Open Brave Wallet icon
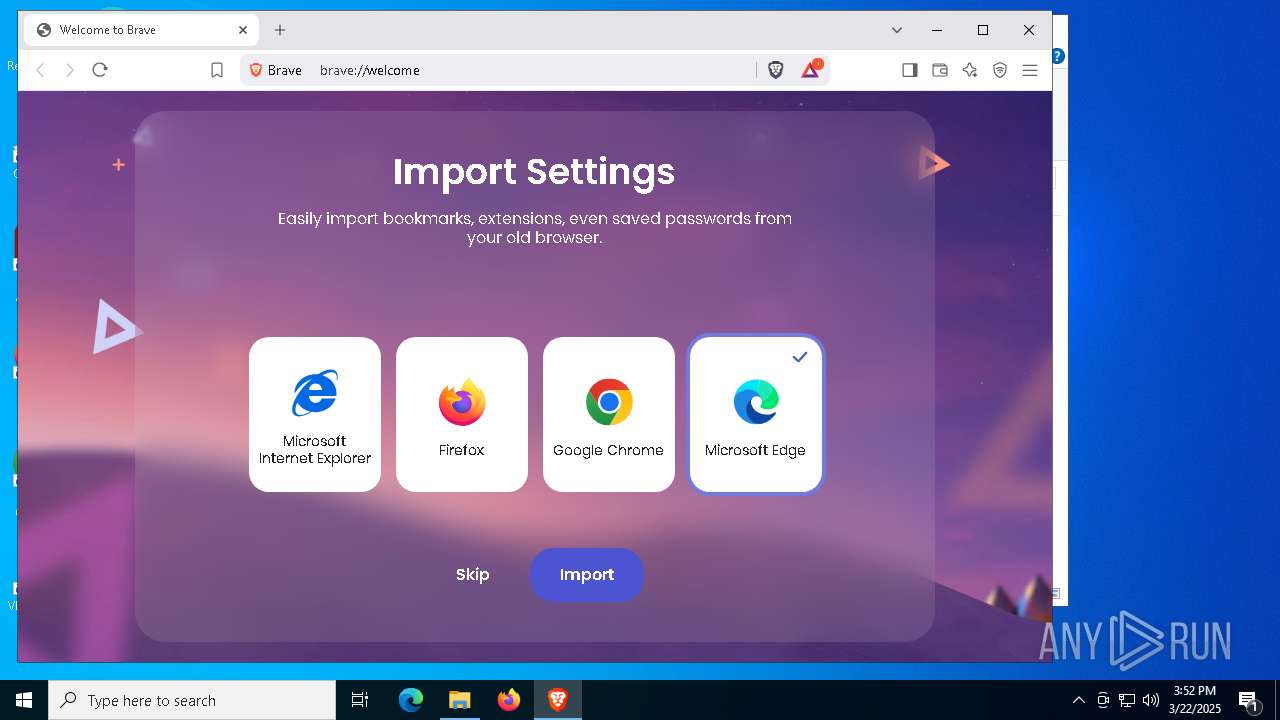The height and width of the screenshot is (720, 1280). 940,70
